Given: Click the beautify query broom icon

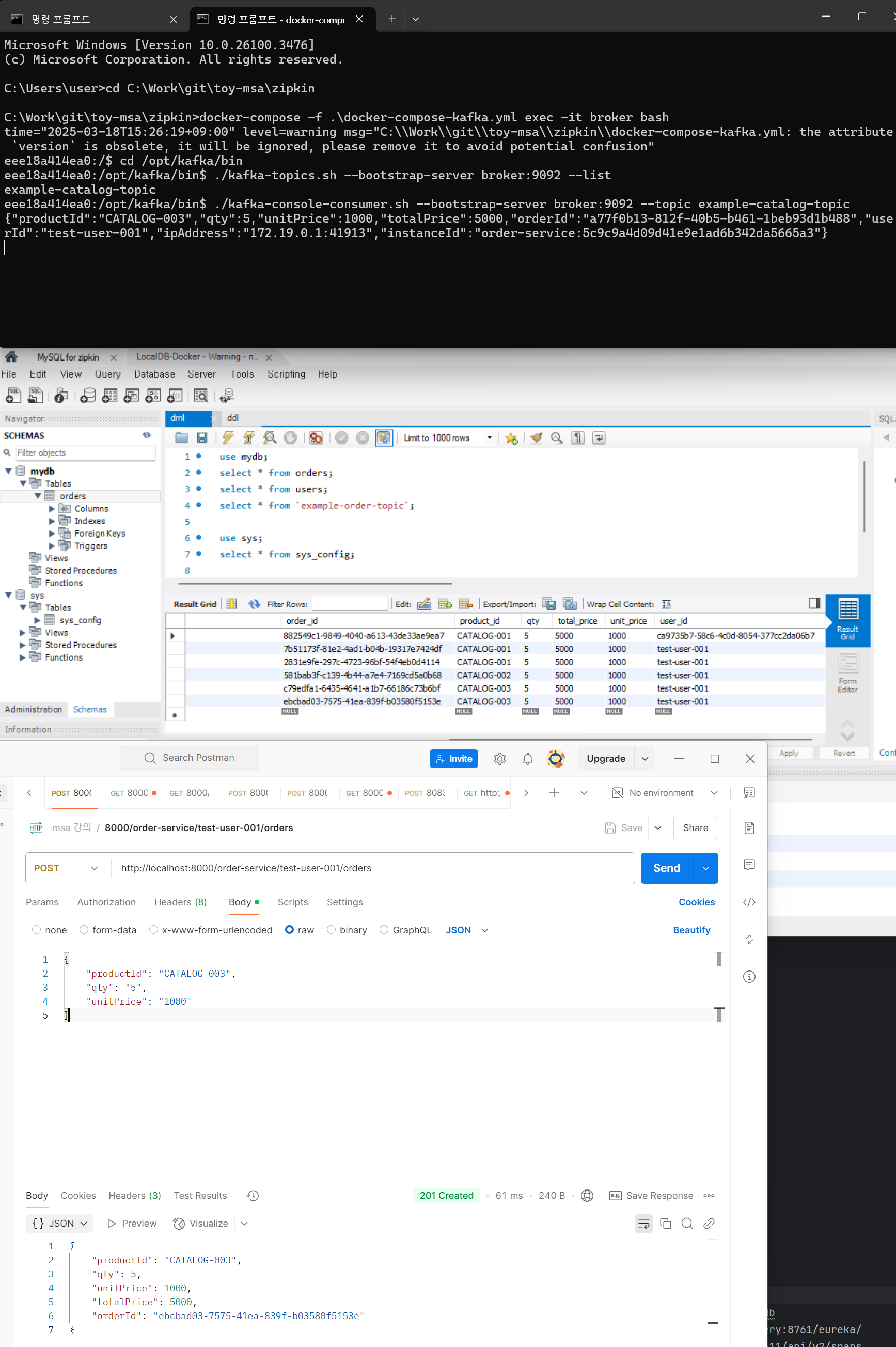Looking at the screenshot, I should [x=536, y=438].
